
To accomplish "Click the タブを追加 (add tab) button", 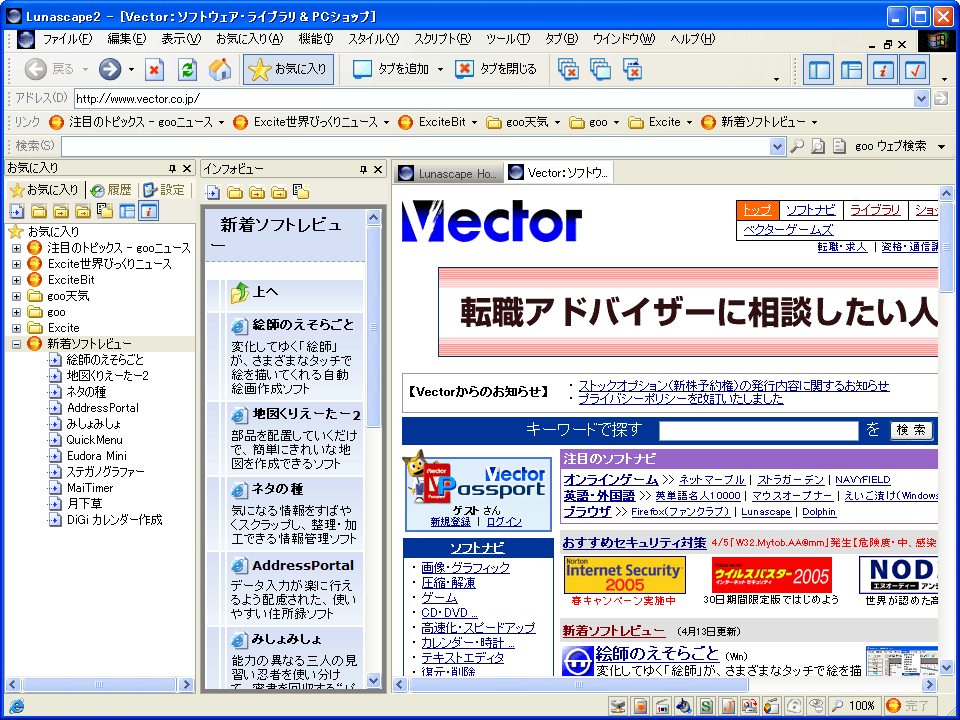I will pos(392,69).
